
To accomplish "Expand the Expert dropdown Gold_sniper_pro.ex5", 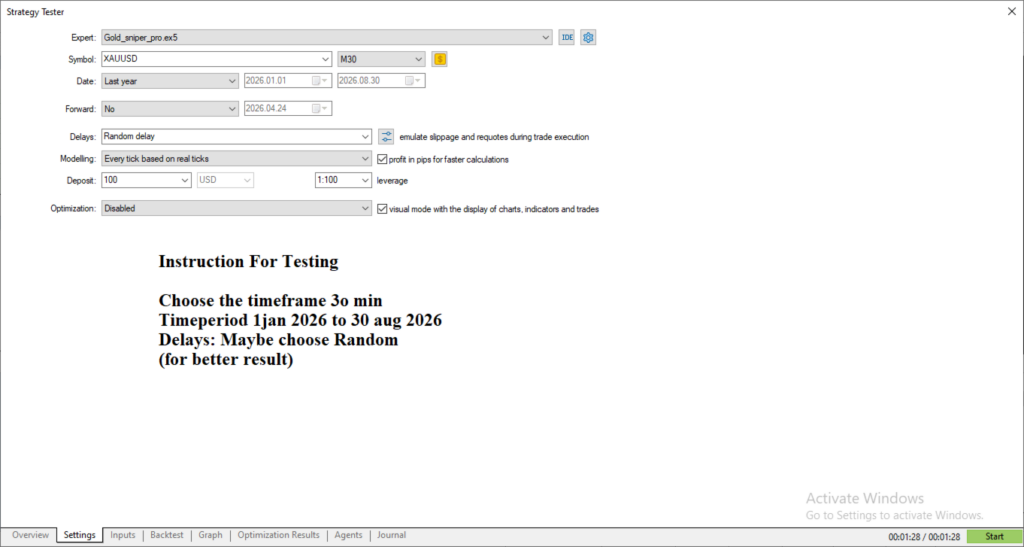I will 327,38.
